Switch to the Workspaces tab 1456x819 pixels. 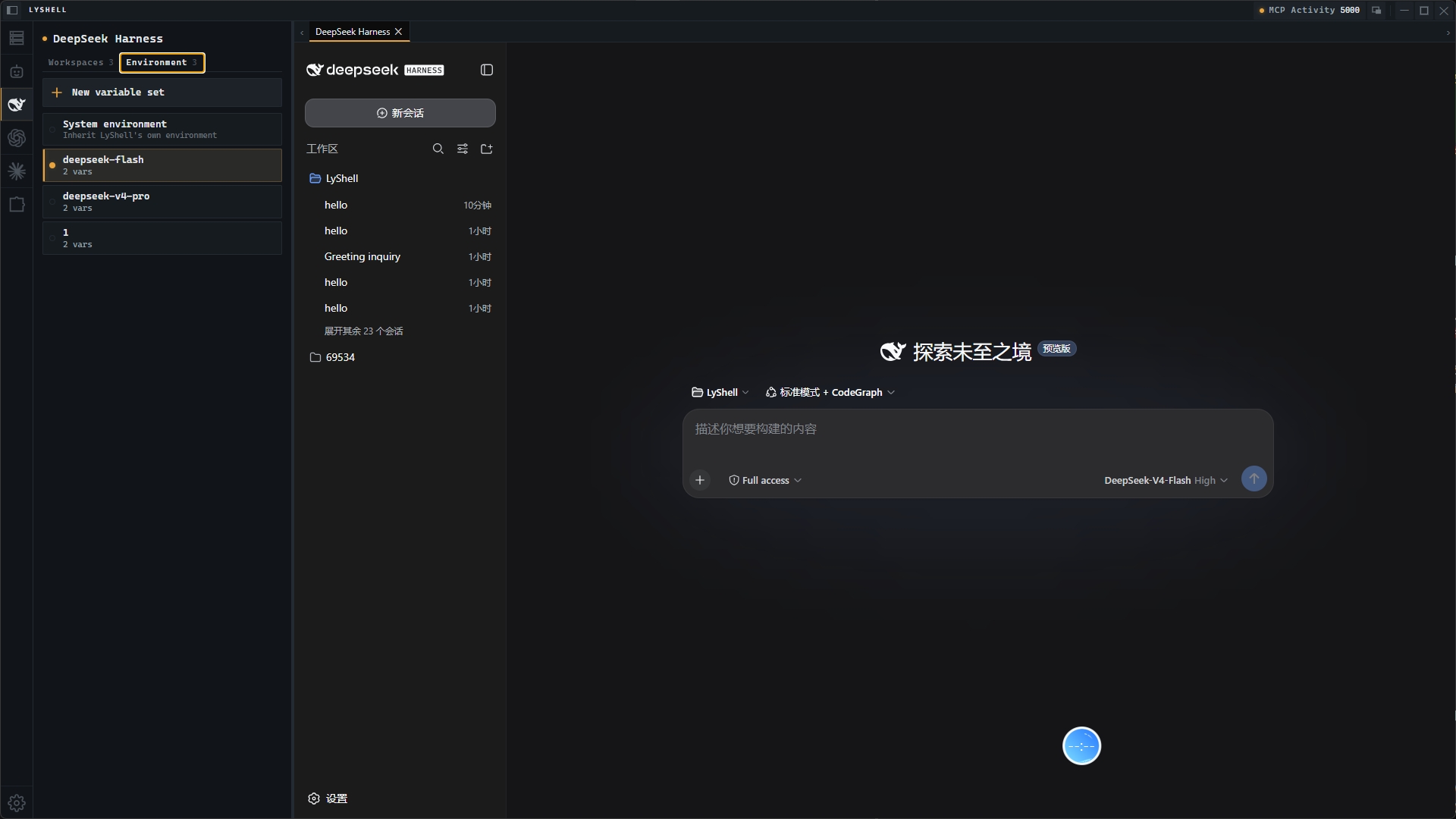tap(80, 62)
